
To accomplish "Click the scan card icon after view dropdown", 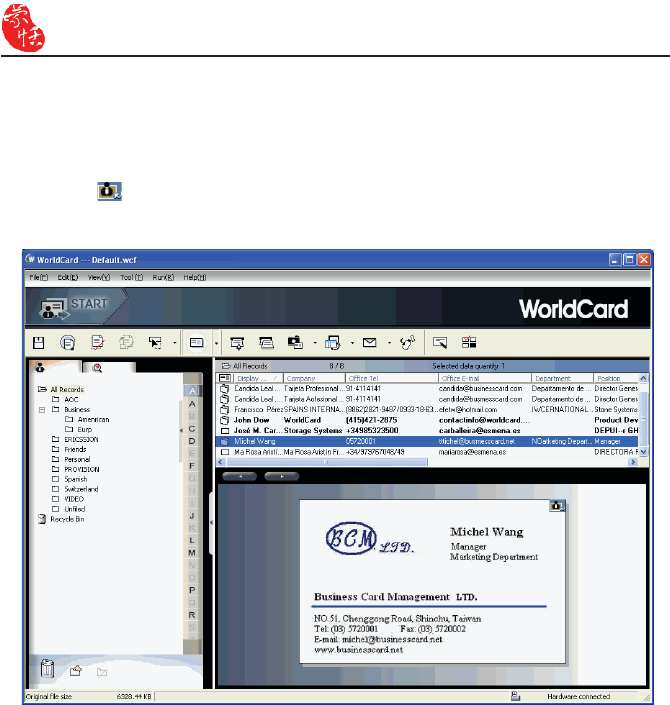I will click(x=237, y=343).
